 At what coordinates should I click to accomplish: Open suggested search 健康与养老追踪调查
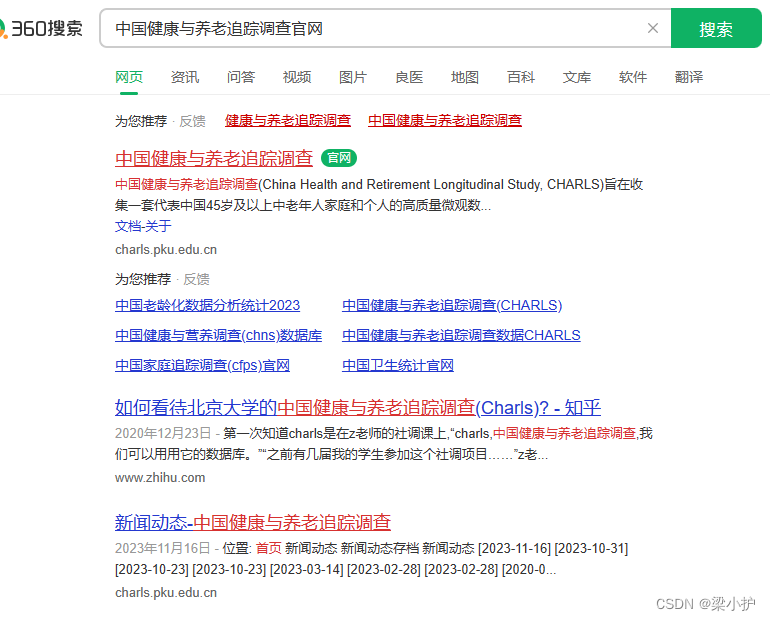288,120
